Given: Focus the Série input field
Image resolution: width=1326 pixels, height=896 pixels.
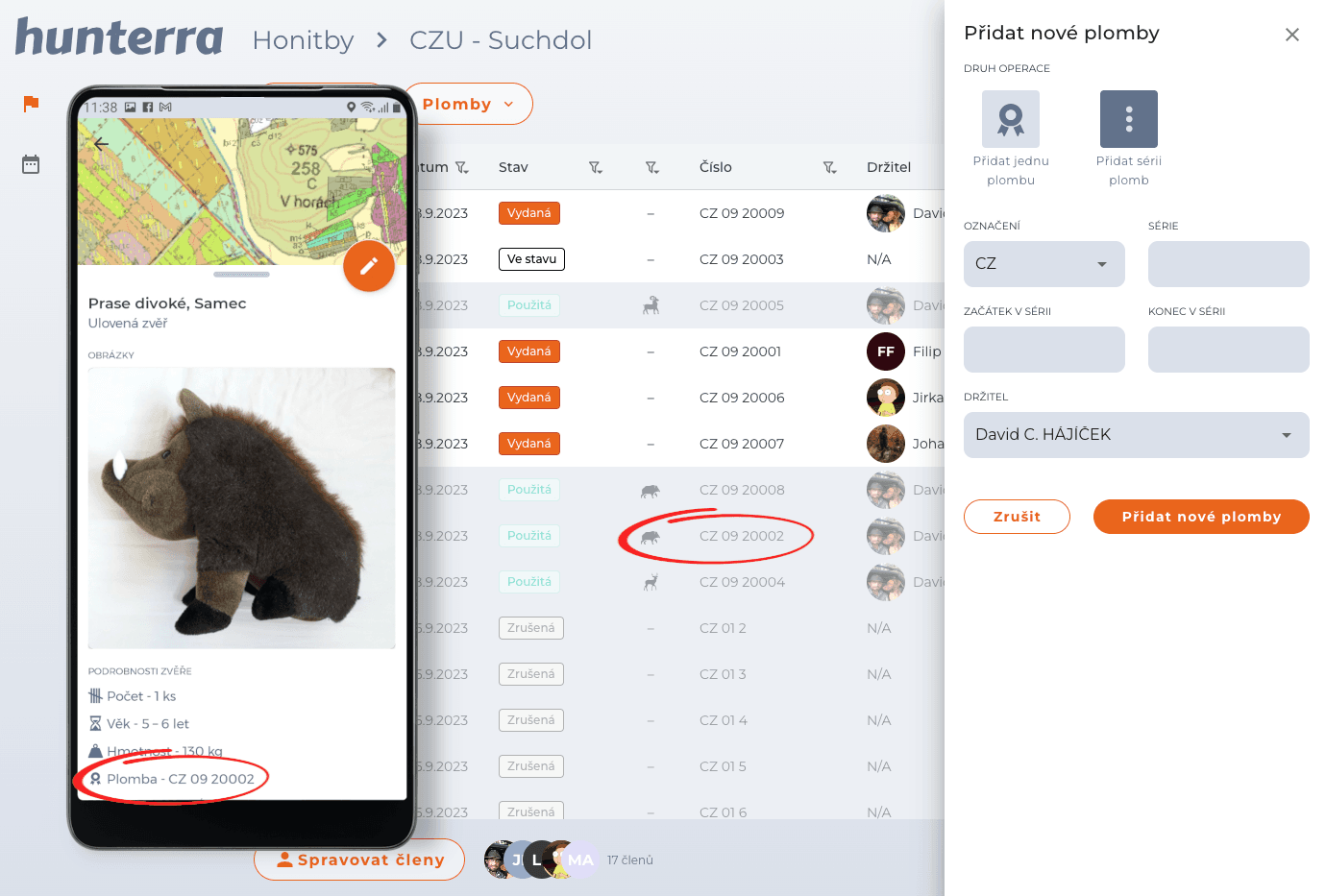Looking at the screenshot, I should coord(1229,264).
